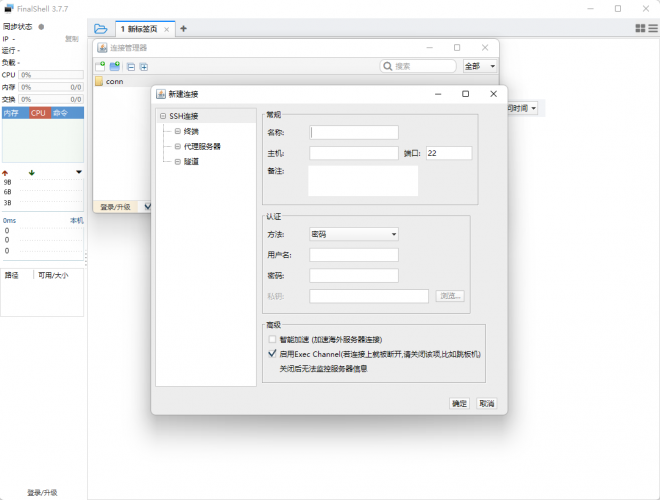Click the red upload arrow icon

click(x=5, y=173)
